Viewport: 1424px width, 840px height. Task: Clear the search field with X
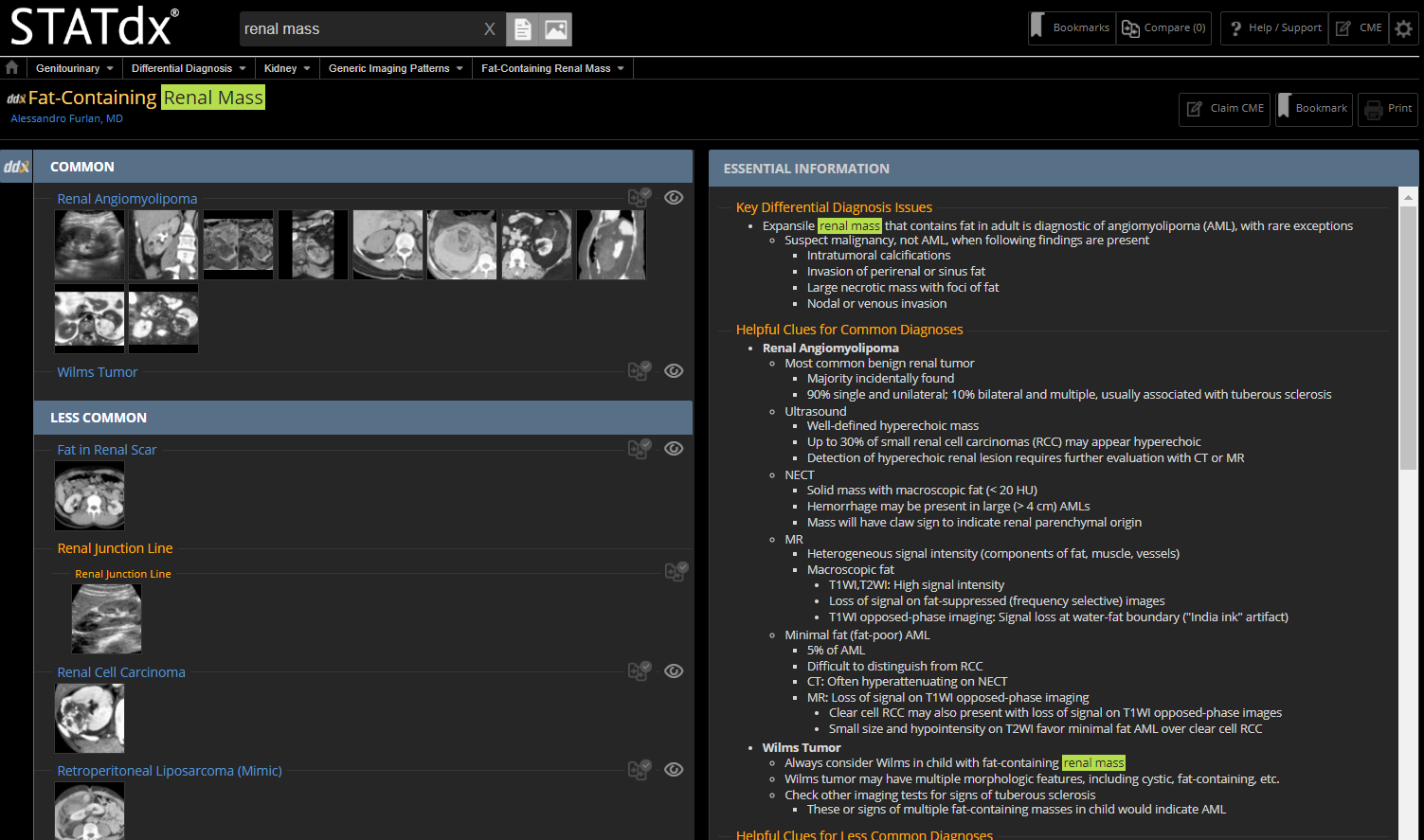[x=489, y=29]
